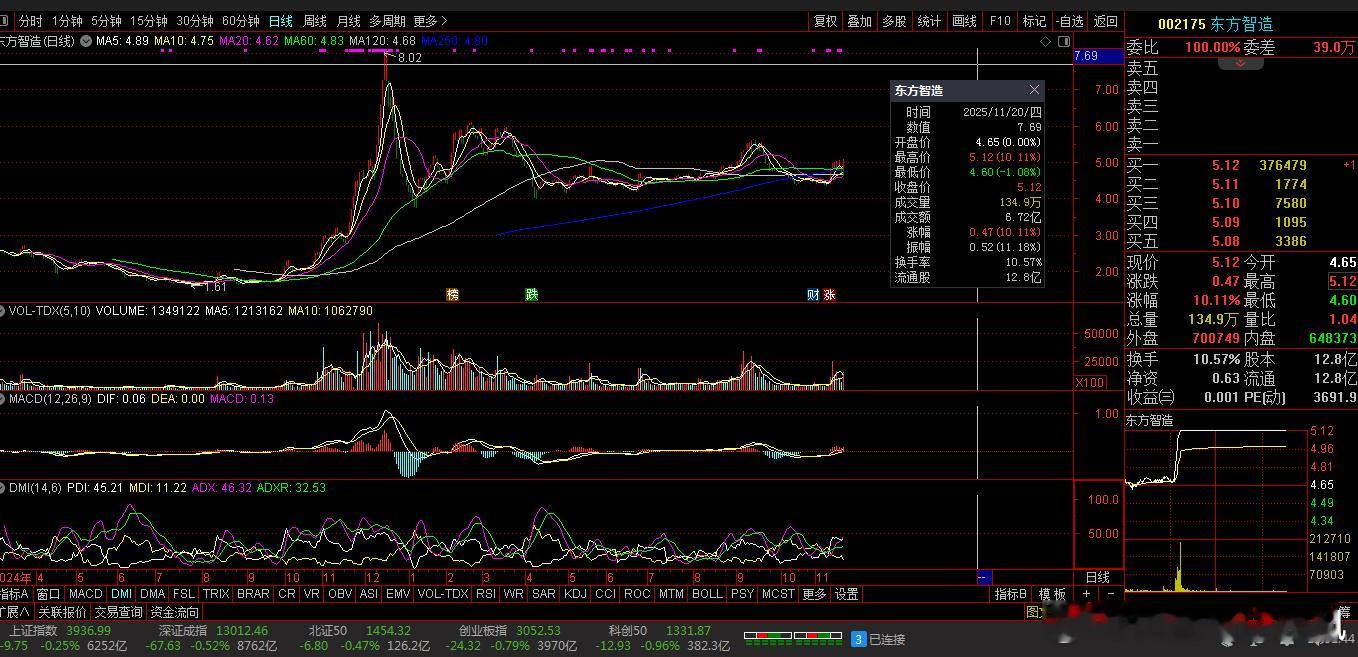Click the 指标B tab
This screenshot has width=1358, height=657.
coord(1010,593)
